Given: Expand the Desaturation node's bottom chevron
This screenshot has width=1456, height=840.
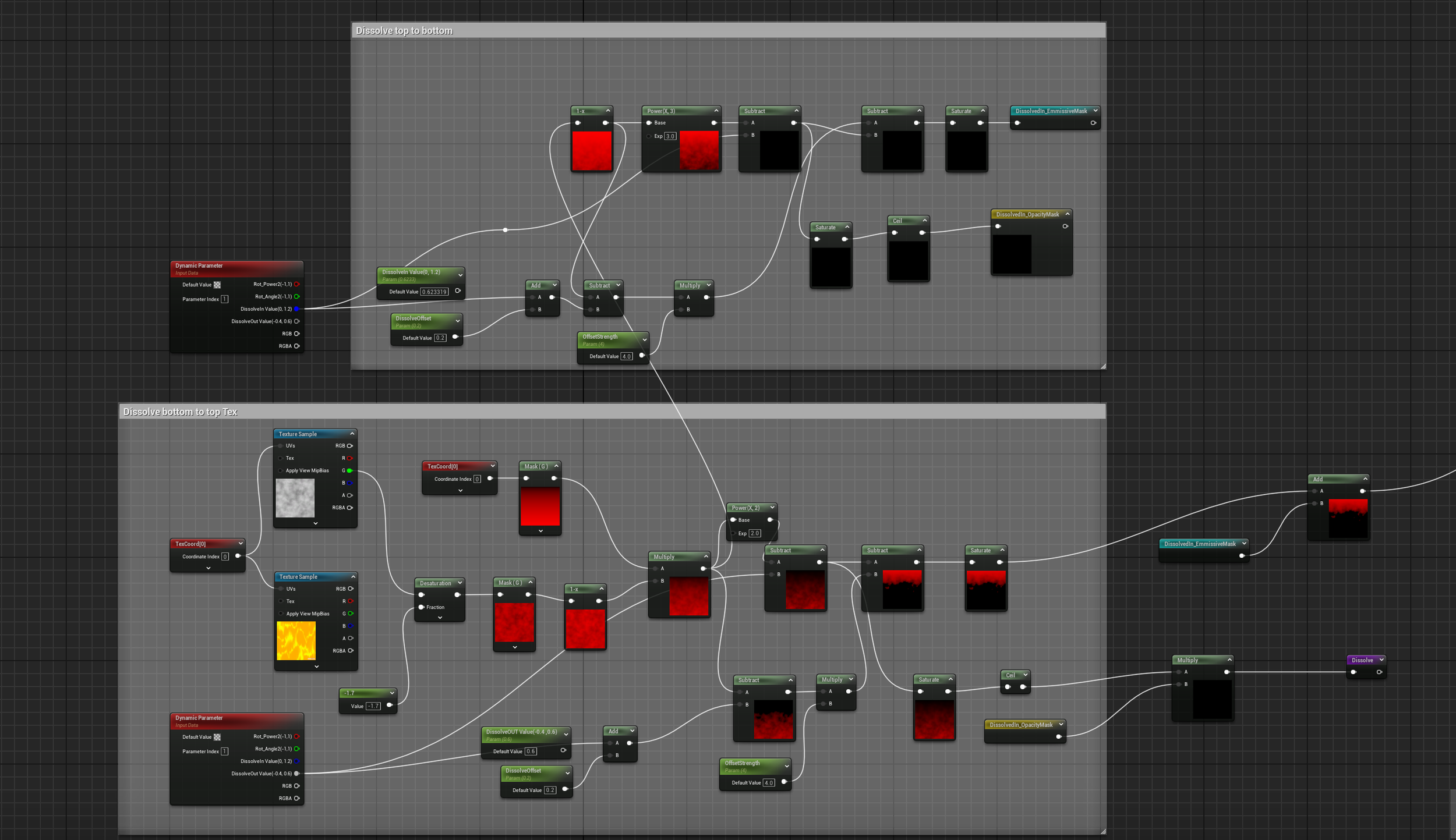Looking at the screenshot, I should pyautogui.click(x=440, y=618).
